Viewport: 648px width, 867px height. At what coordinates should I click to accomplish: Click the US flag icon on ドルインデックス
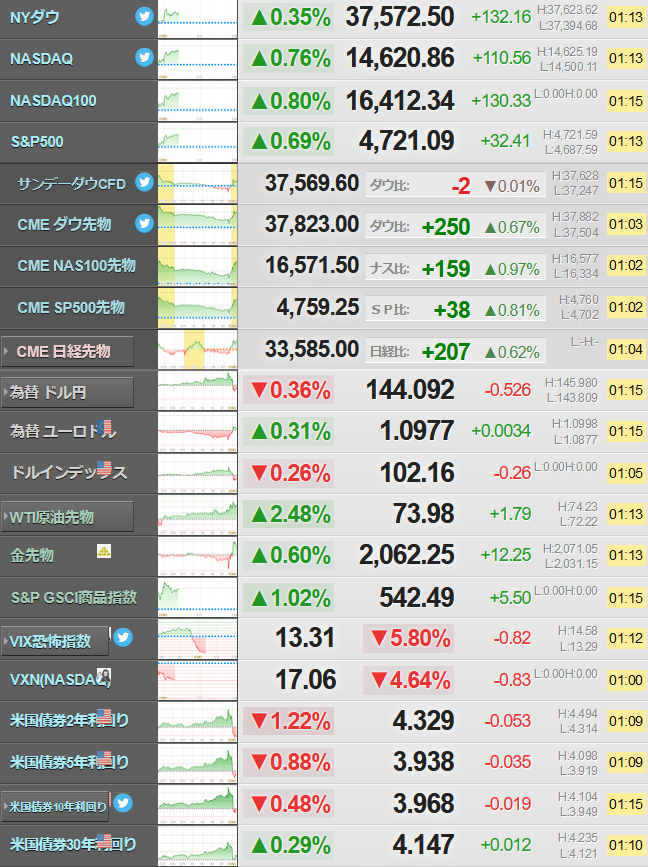[x=104, y=469]
